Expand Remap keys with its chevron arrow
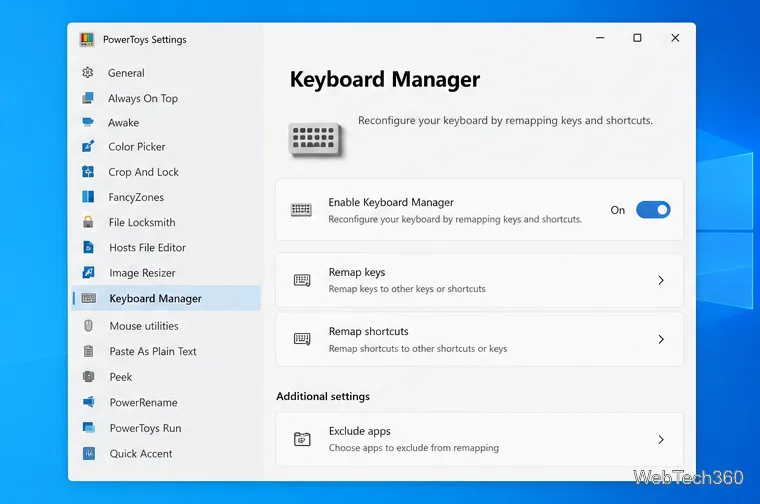This screenshot has width=760, height=504. pyautogui.click(x=661, y=280)
